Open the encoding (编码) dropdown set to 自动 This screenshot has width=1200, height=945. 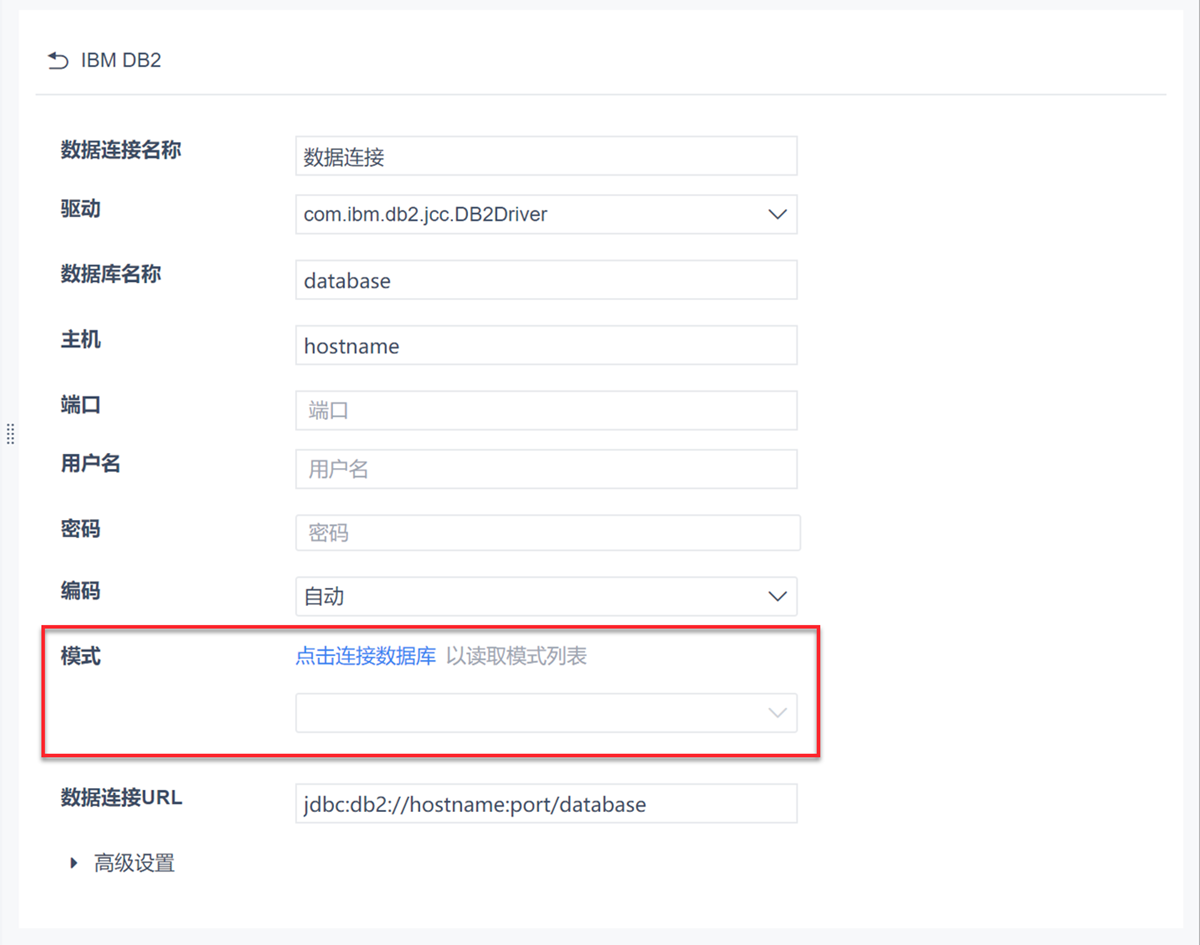(546, 596)
